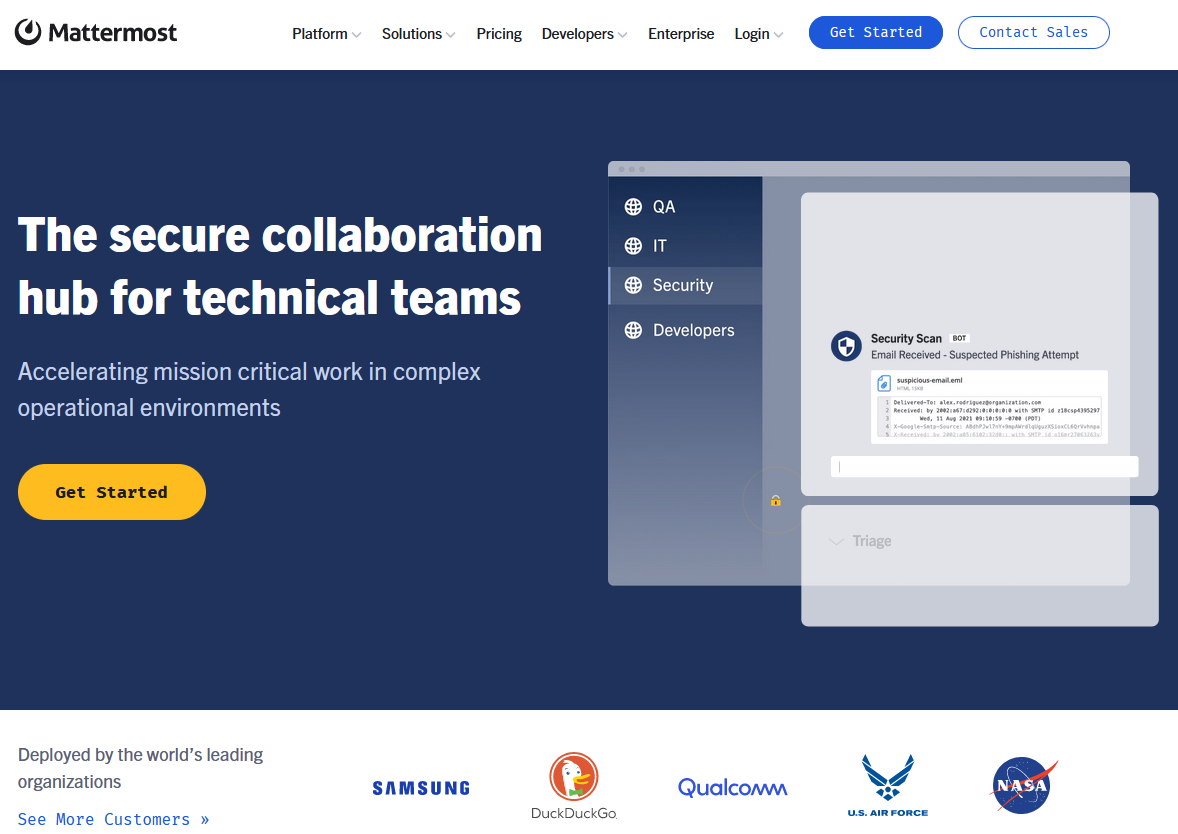1178x834 pixels.
Task: Select the Security channel in sidebar
Action: pos(685,286)
